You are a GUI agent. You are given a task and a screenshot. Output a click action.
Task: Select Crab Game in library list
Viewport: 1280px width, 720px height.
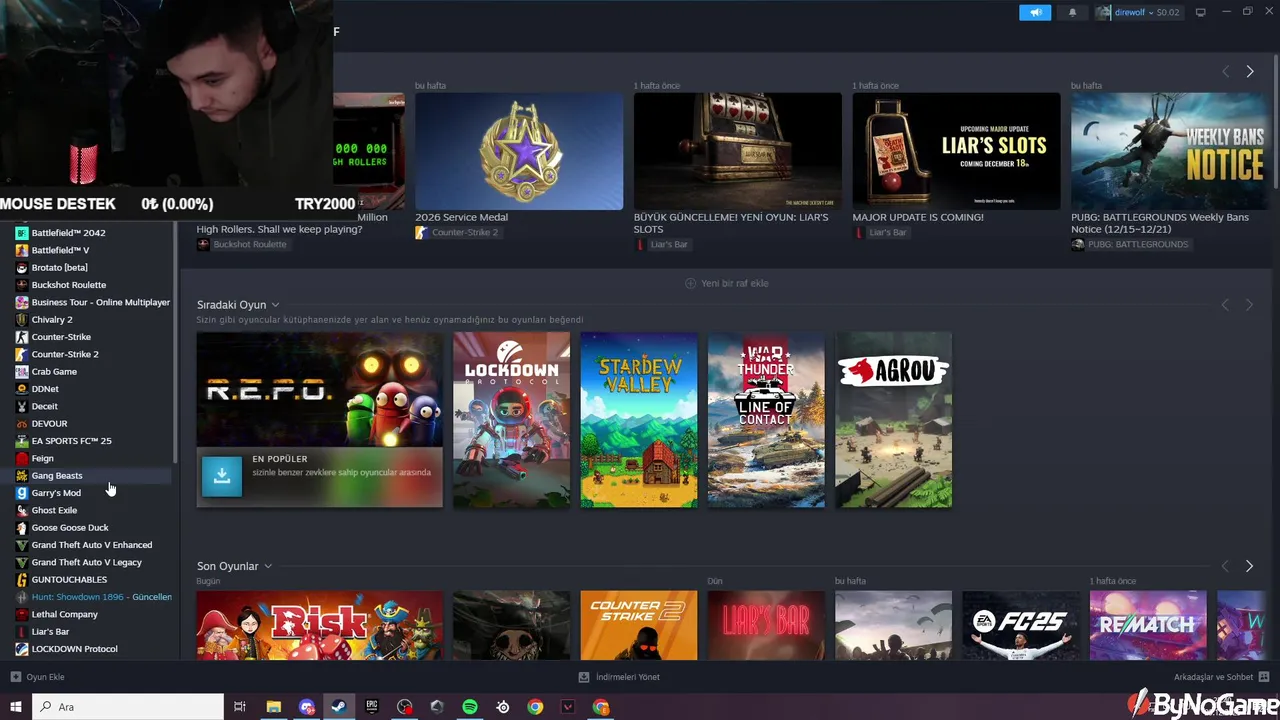tap(54, 371)
